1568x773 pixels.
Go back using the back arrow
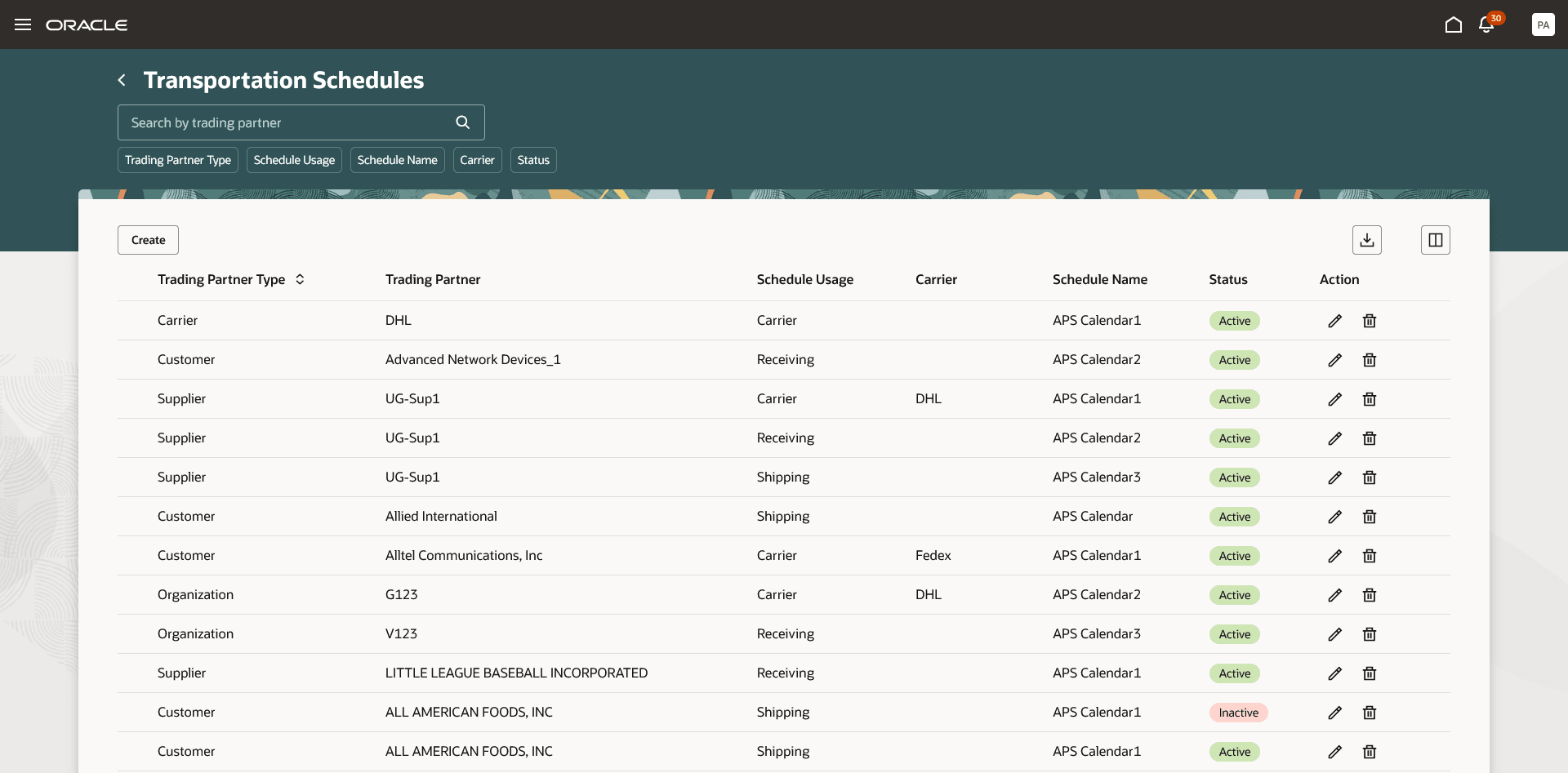pyautogui.click(x=122, y=79)
